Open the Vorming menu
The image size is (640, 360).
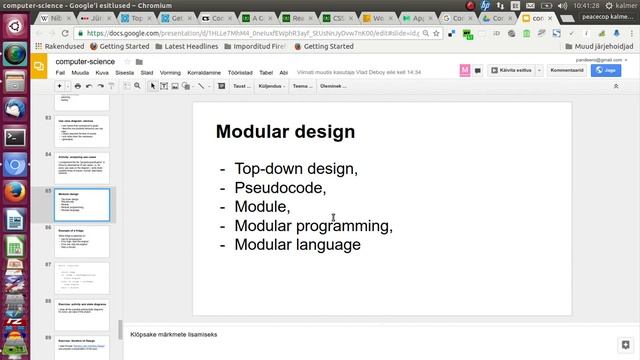click(170, 73)
